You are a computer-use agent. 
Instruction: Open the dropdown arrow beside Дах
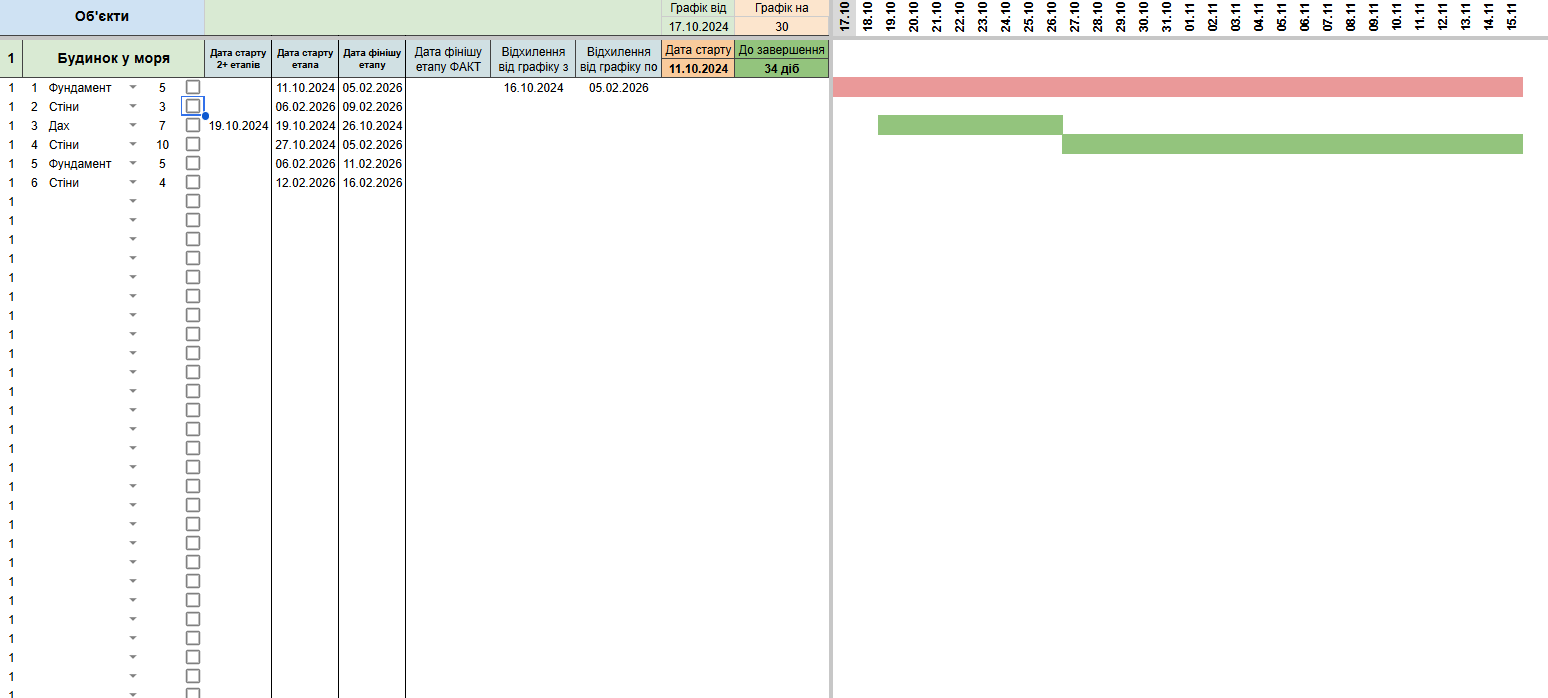[x=133, y=126]
